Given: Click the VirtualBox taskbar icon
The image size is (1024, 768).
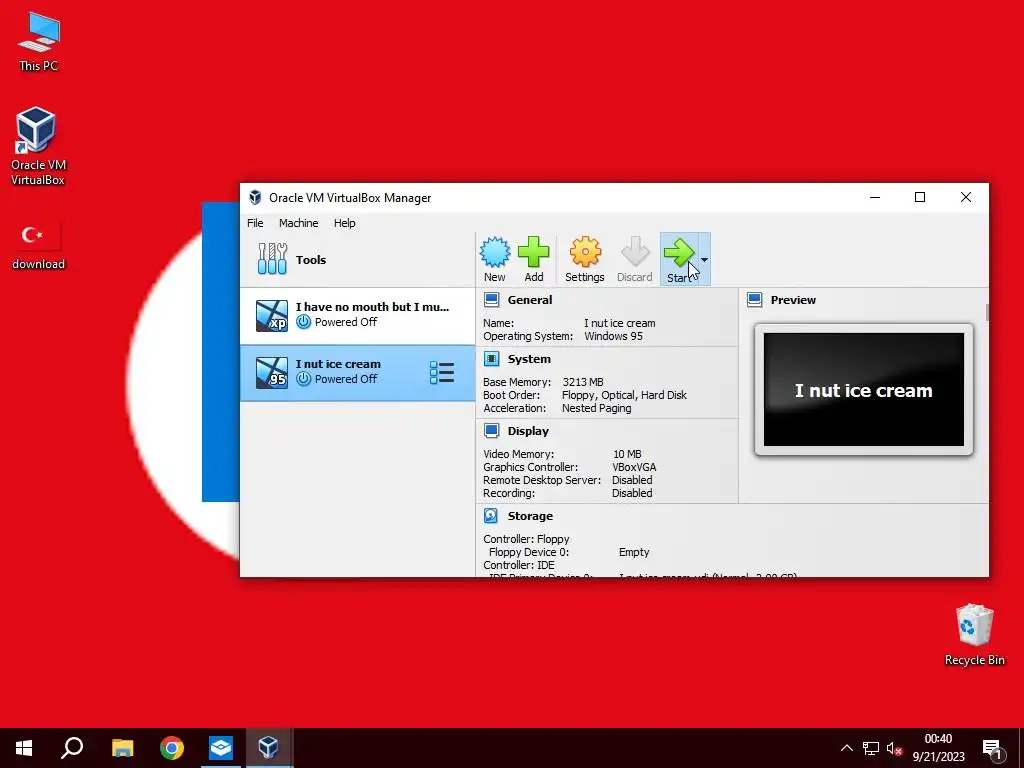Looking at the screenshot, I should click(268, 748).
